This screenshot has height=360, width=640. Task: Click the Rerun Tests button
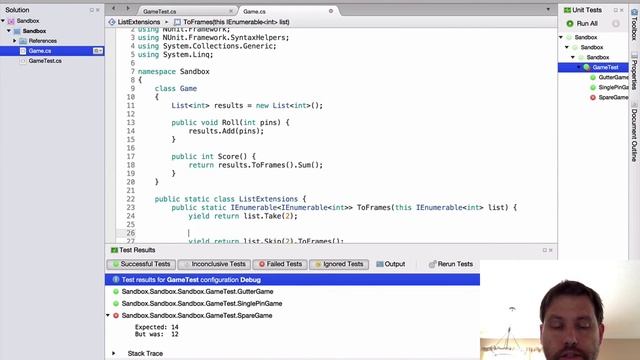(x=451, y=264)
